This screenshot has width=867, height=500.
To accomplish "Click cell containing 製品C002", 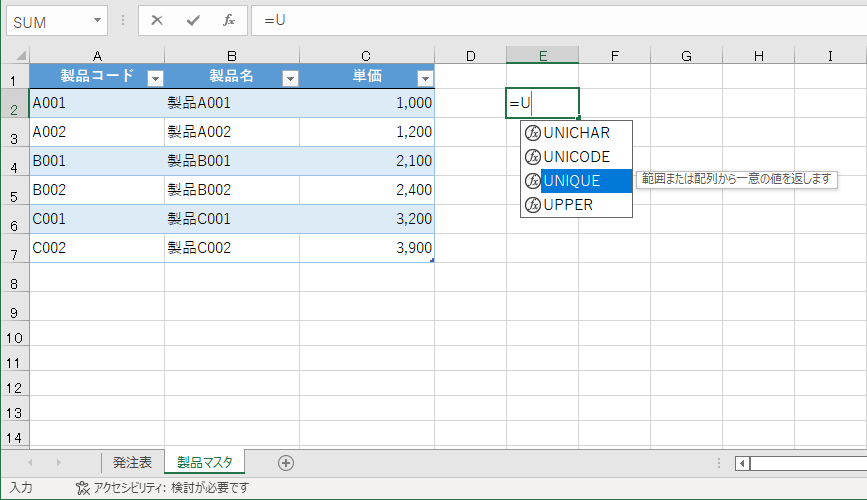I will 232,248.
